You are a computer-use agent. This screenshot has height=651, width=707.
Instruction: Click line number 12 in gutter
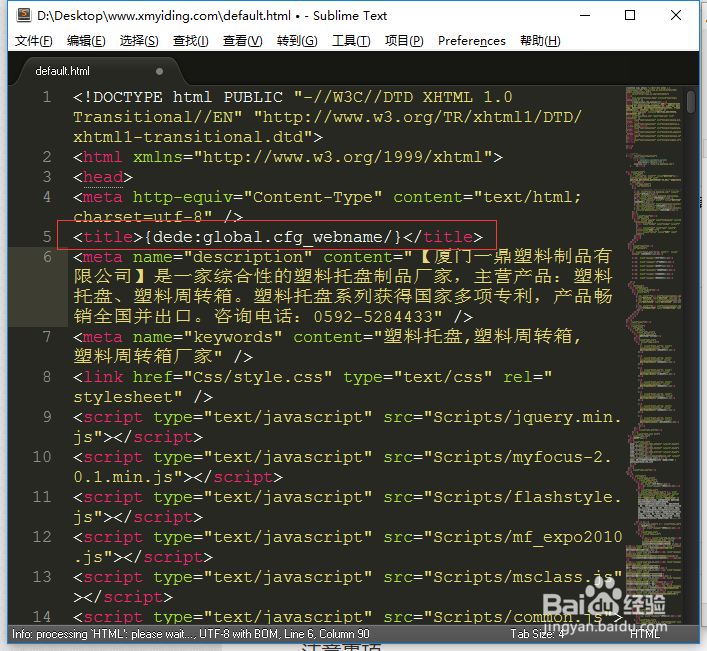[x=42, y=537]
